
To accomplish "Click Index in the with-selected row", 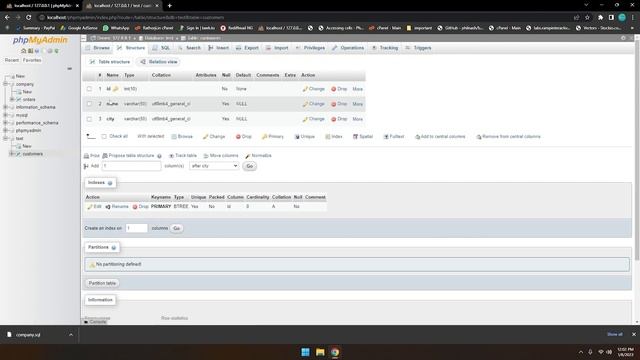I will click(x=334, y=137).
